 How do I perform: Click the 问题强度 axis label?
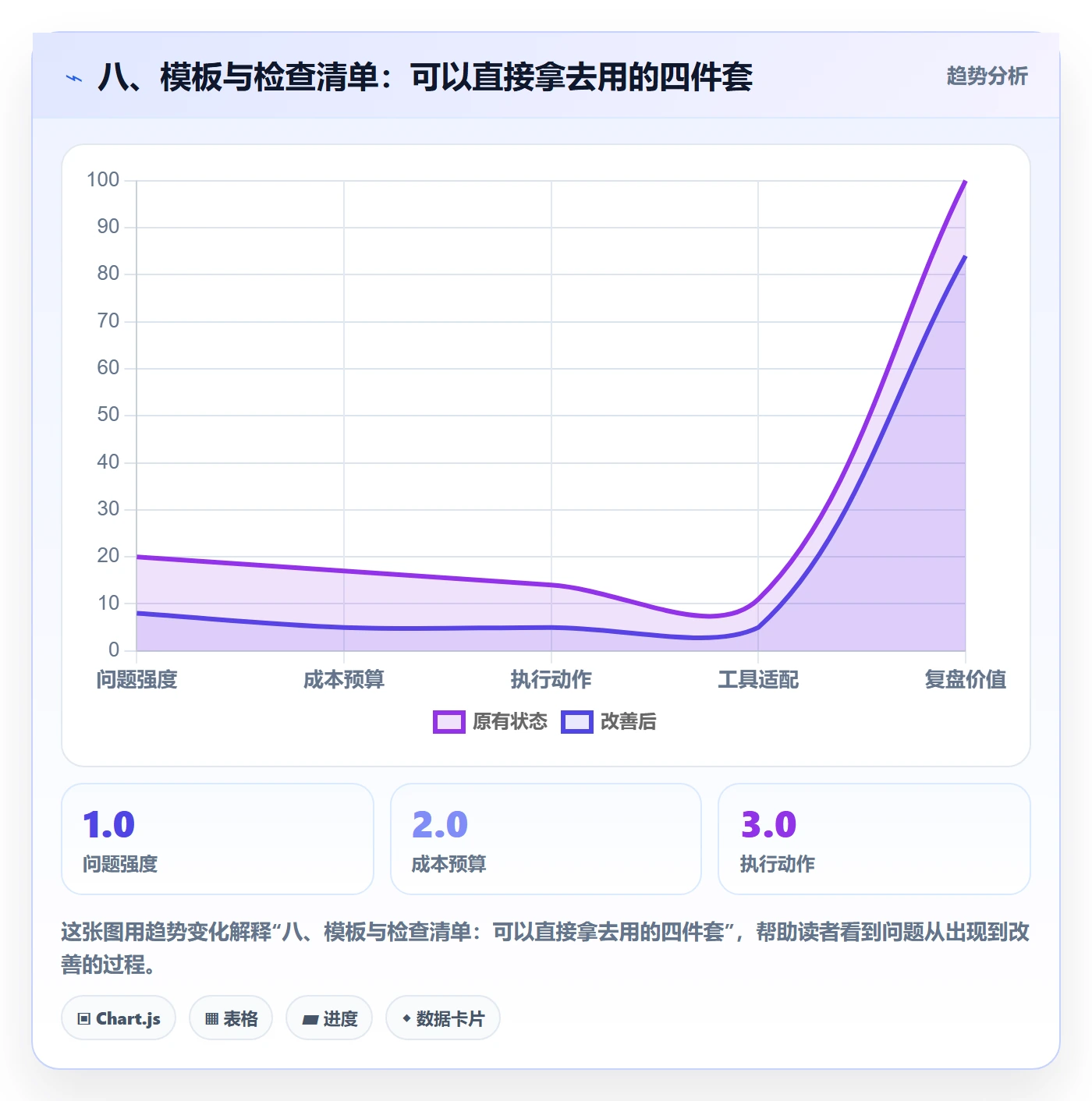tap(136, 679)
